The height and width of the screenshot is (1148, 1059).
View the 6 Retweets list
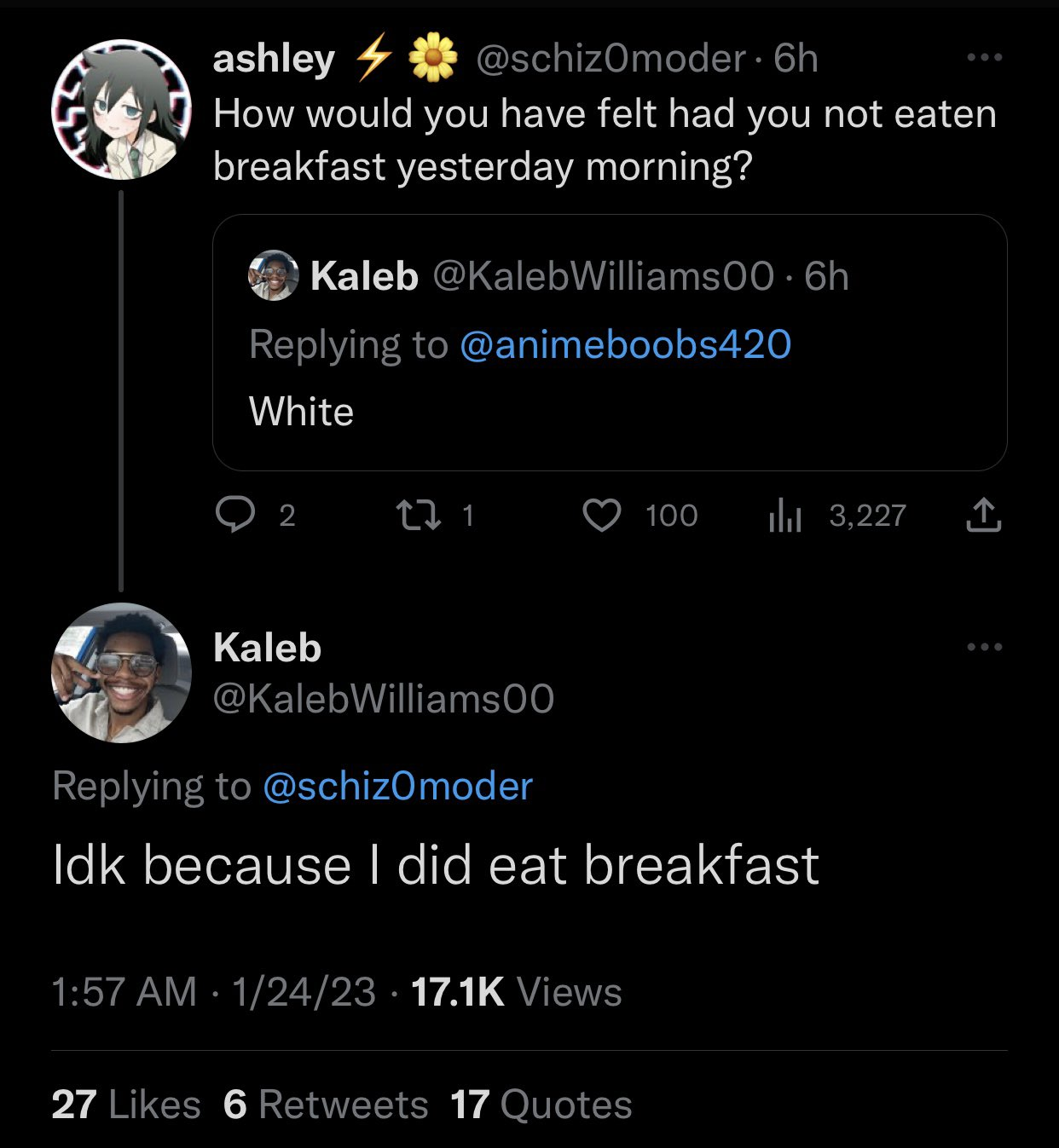(x=326, y=1105)
